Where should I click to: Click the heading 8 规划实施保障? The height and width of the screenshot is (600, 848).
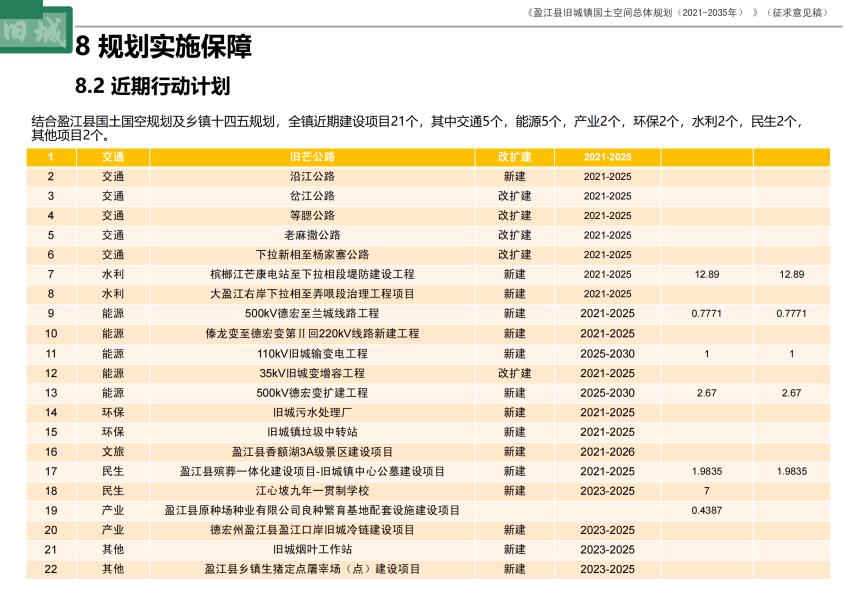click(164, 47)
